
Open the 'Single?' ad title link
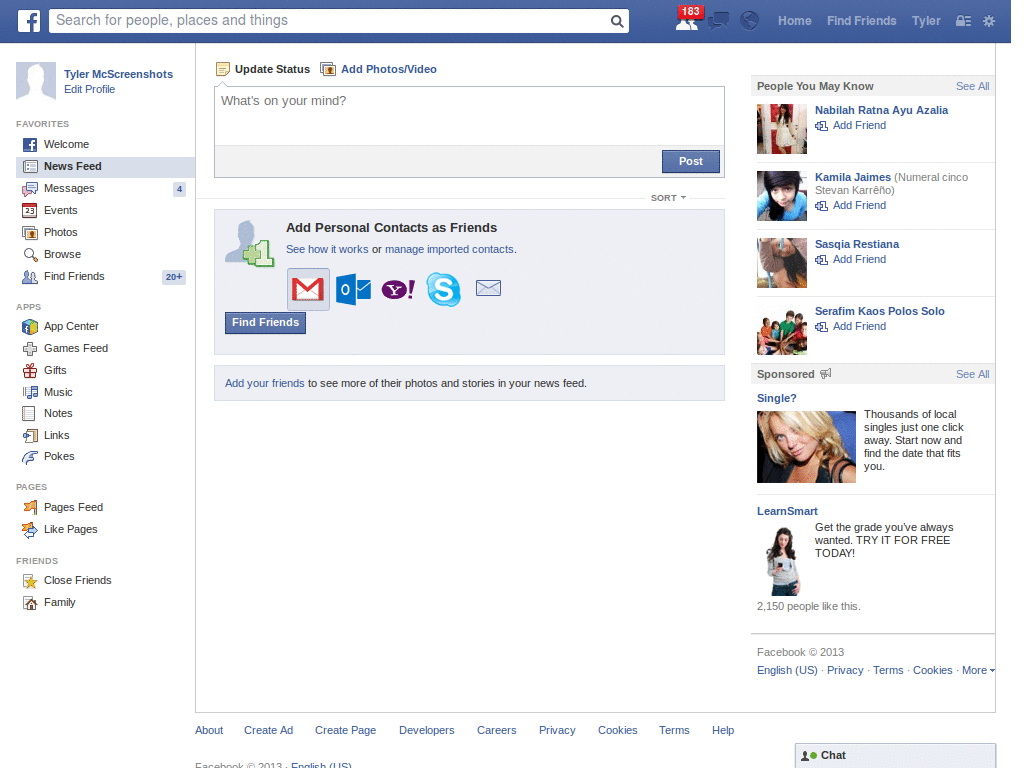[x=776, y=398]
